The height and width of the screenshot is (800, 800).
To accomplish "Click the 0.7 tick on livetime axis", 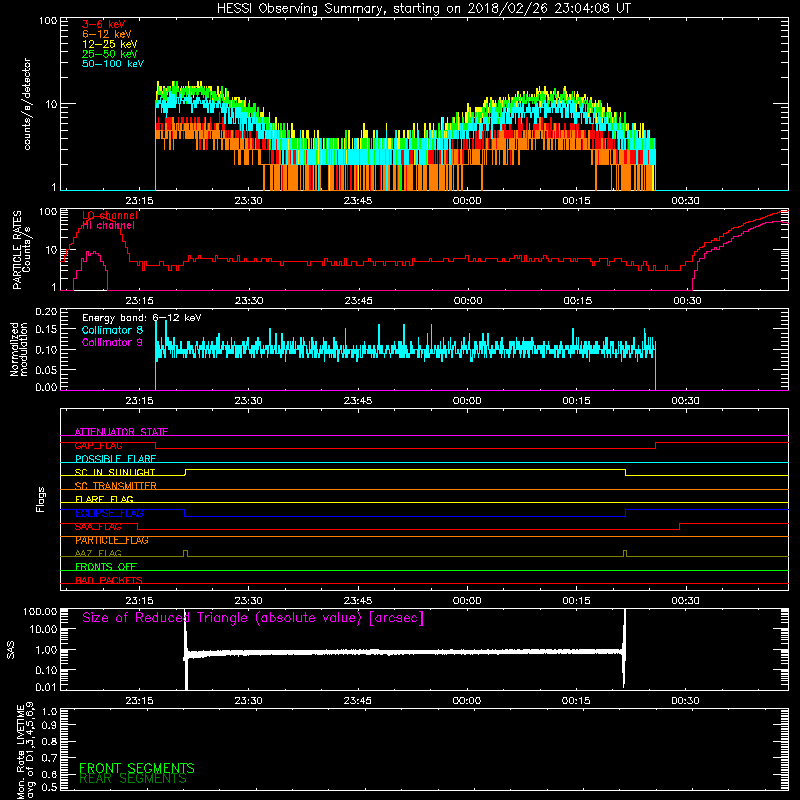I will [x=49, y=758].
